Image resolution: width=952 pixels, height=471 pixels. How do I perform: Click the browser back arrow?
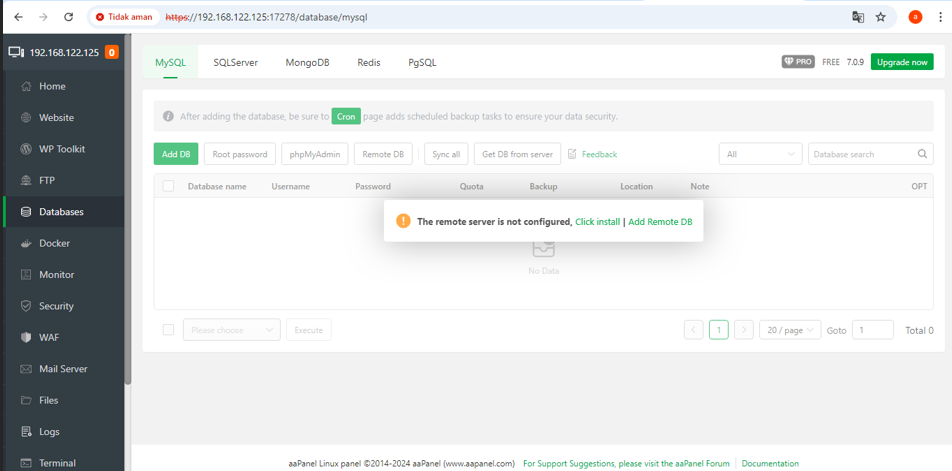[18, 17]
